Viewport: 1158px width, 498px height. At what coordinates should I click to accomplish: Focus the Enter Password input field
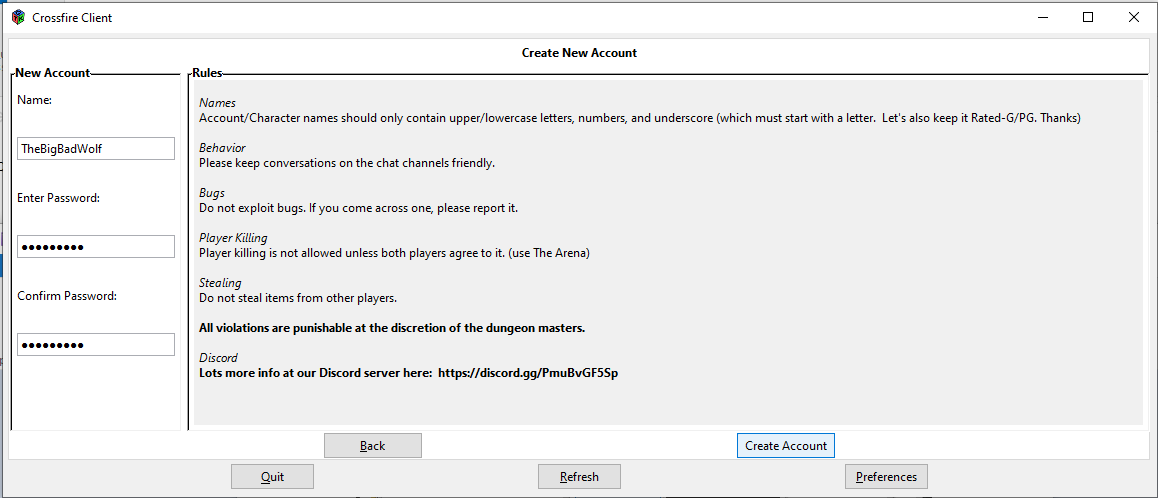point(96,246)
